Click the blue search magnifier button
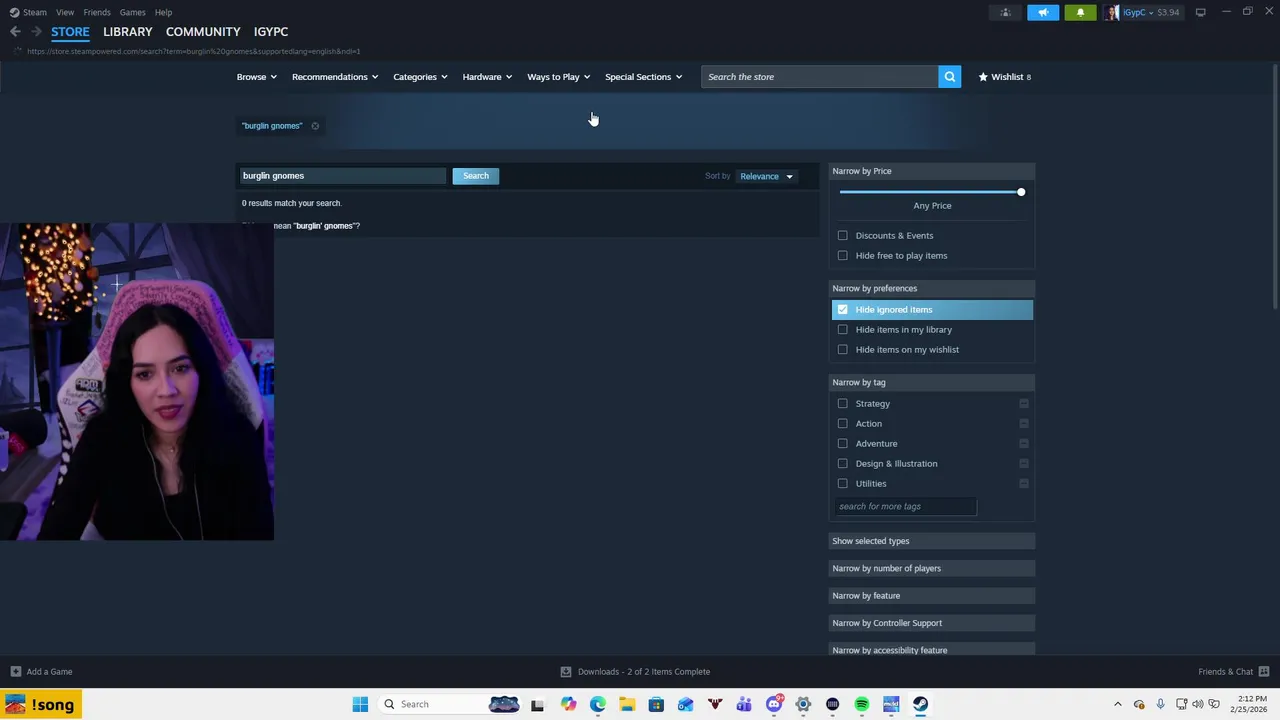 point(949,77)
